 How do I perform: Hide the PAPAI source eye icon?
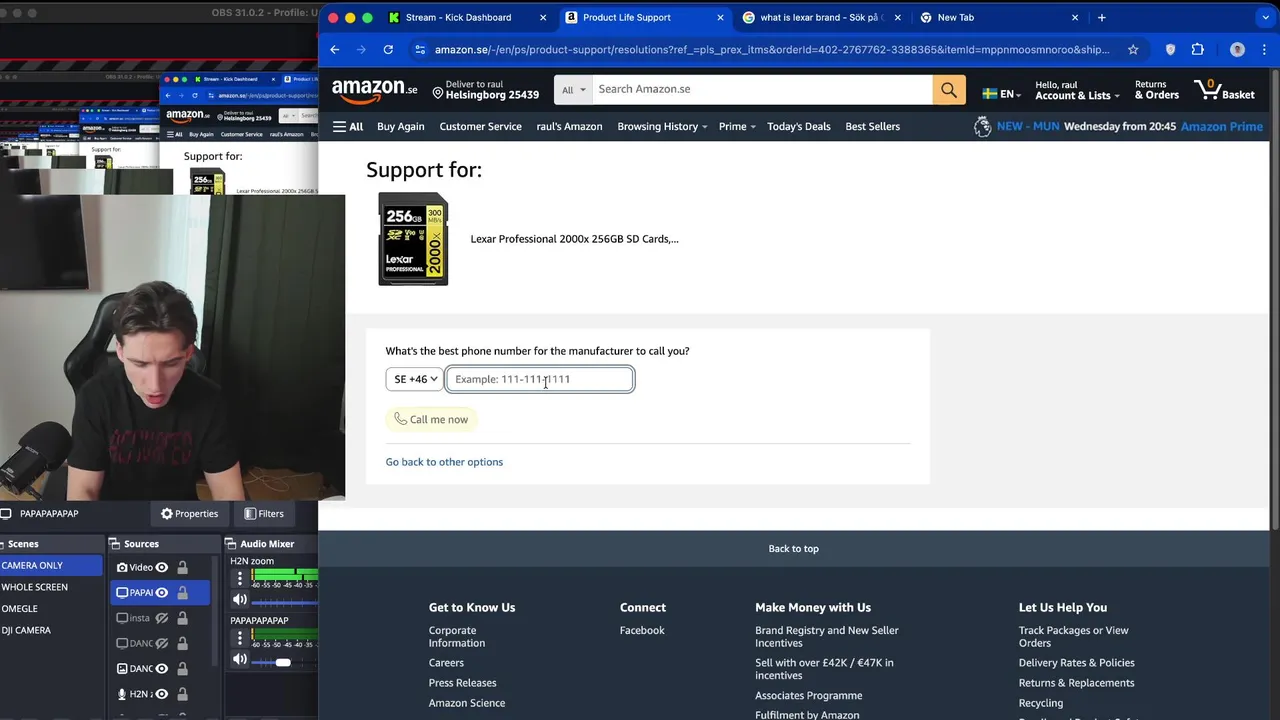[162, 593]
